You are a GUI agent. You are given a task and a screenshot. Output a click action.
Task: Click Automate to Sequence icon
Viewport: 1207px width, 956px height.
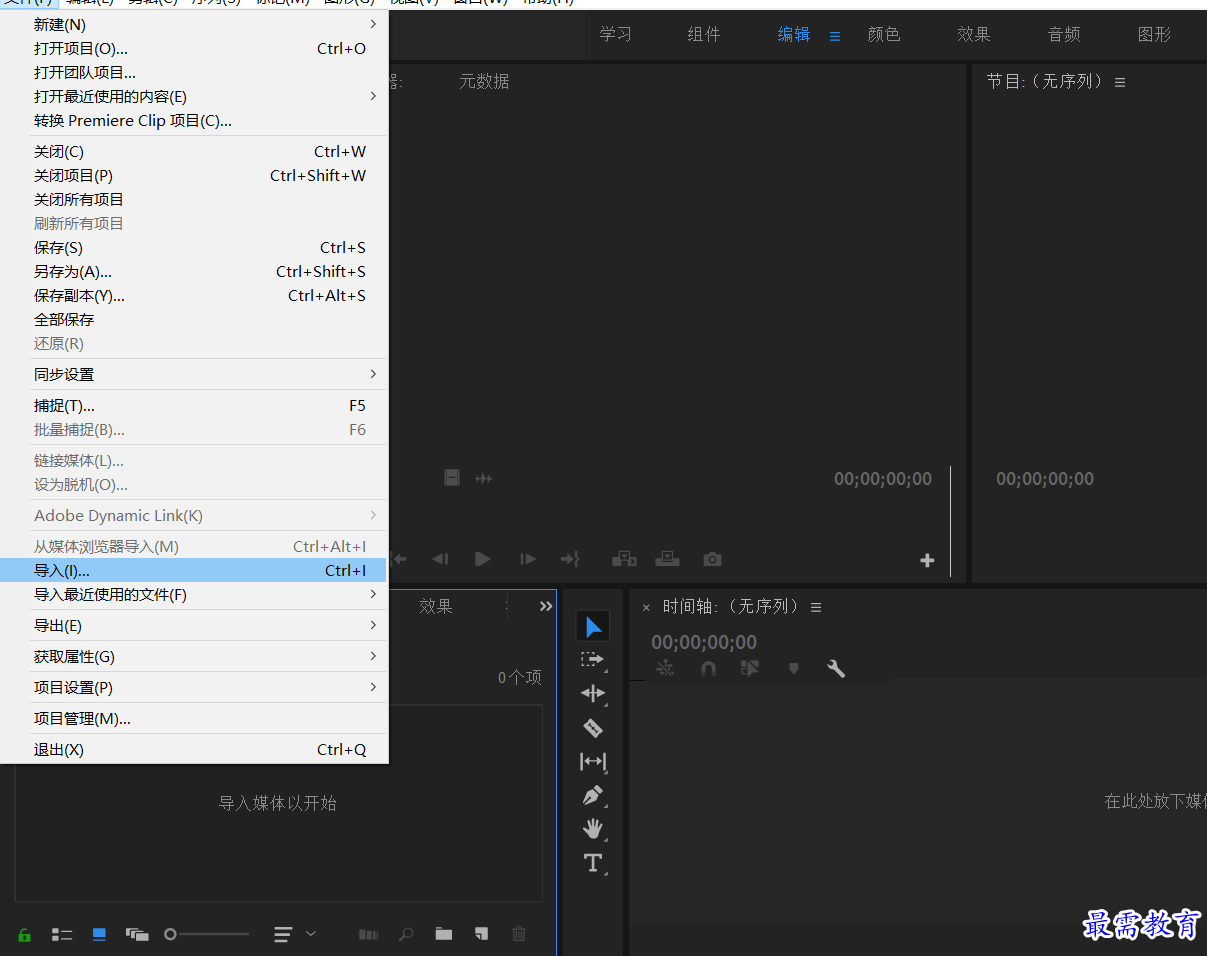[368, 934]
